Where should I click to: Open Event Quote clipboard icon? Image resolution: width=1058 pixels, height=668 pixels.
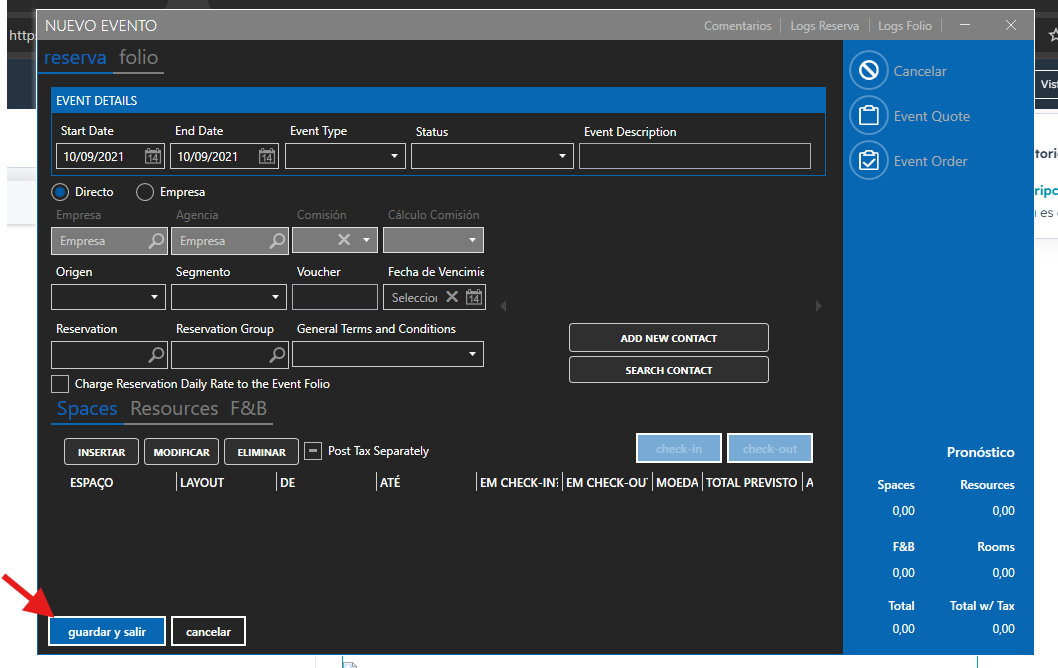(868, 116)
